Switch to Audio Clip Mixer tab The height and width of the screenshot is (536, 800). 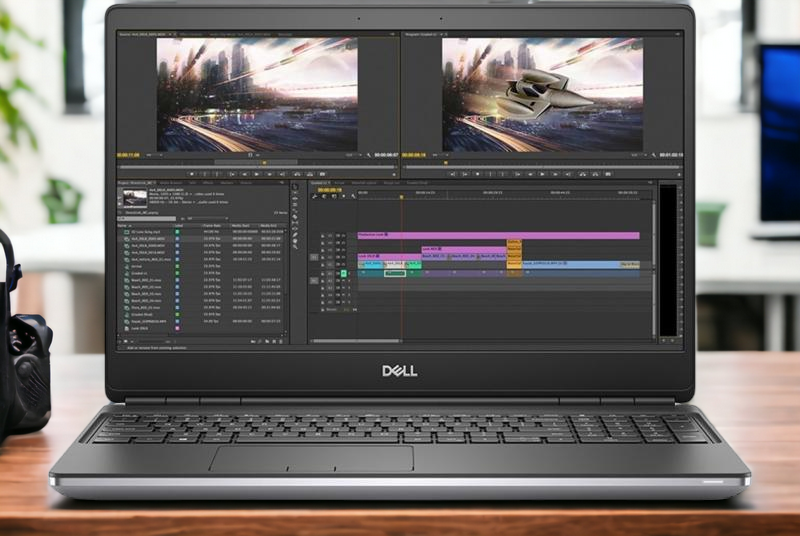point(239,34)
